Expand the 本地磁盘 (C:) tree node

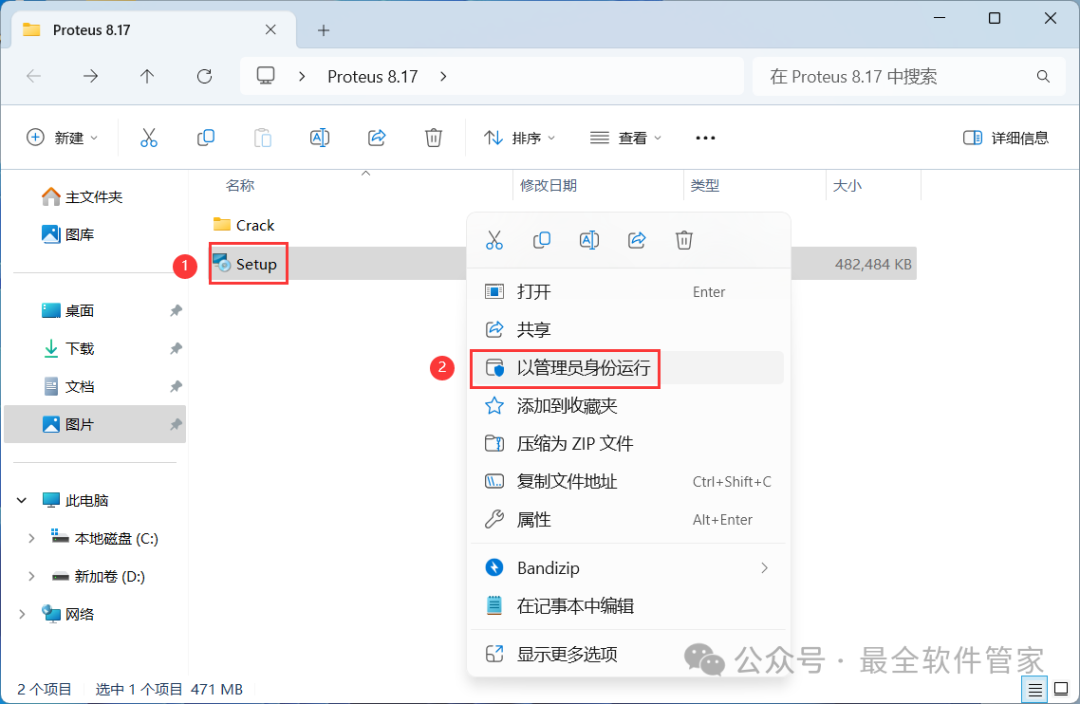[31, 538]
